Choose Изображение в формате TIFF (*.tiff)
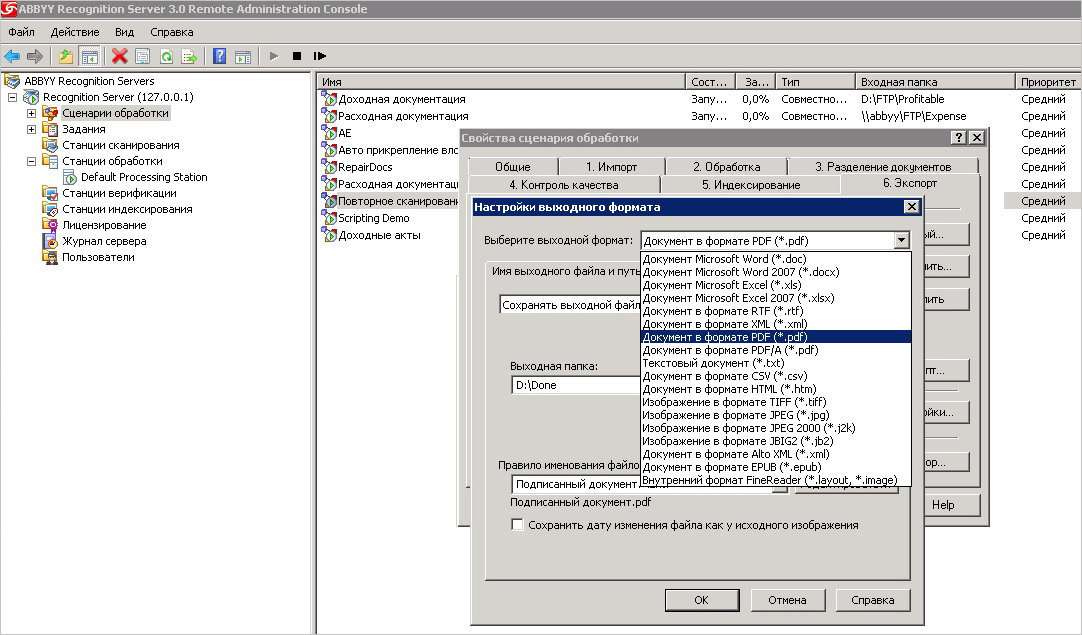The width and height of the screenshot is (1082, 635). (x=776, y=402)
